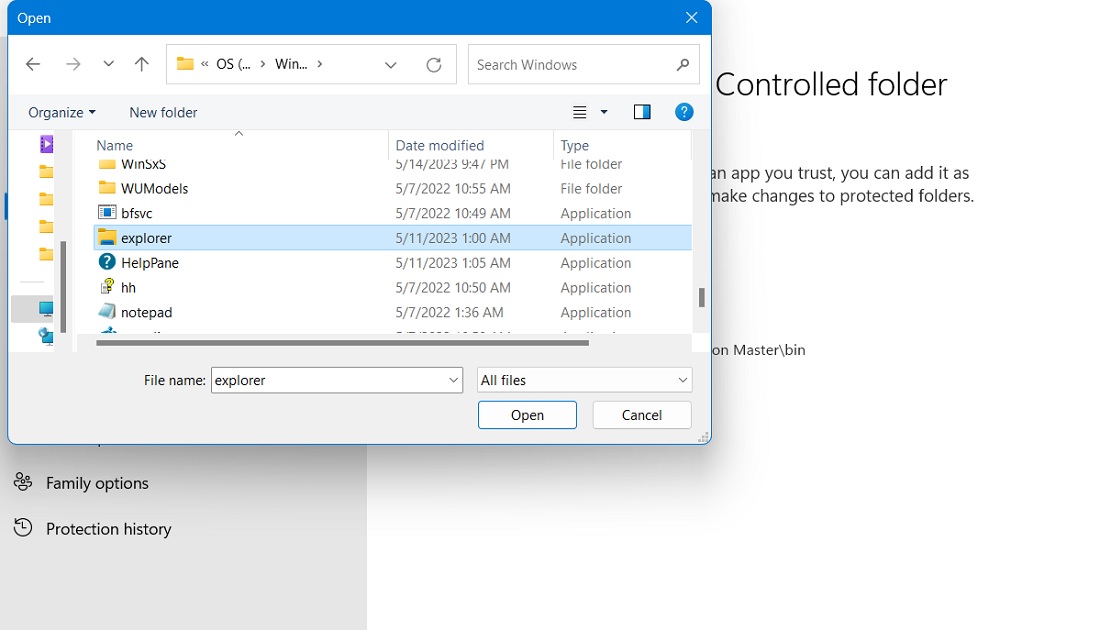Click the Open button
The width and height of the screenshot is (1100, 630).
pos(527,414)
